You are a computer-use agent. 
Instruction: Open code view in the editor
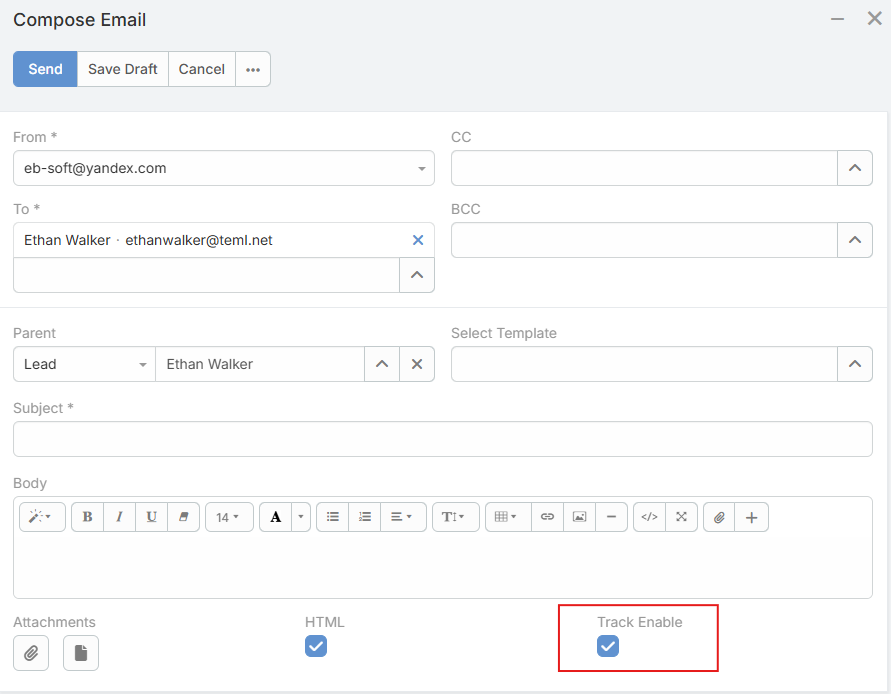pos(649,517)
